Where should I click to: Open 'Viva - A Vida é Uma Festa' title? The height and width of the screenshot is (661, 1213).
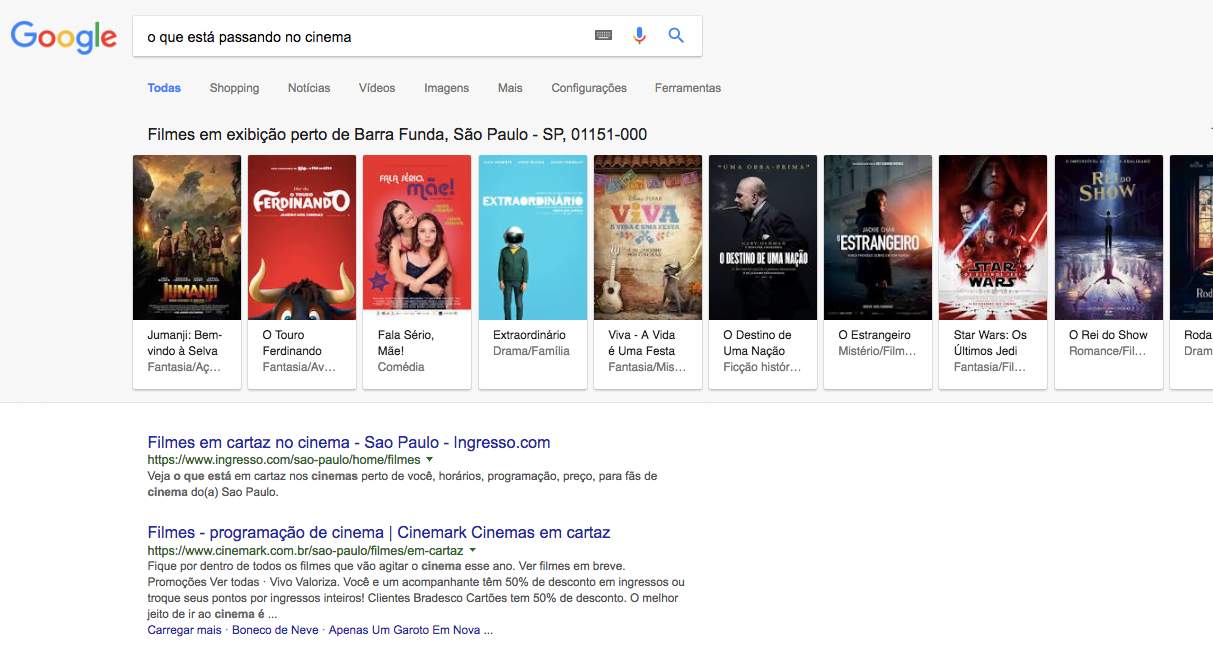coord(642,343)
